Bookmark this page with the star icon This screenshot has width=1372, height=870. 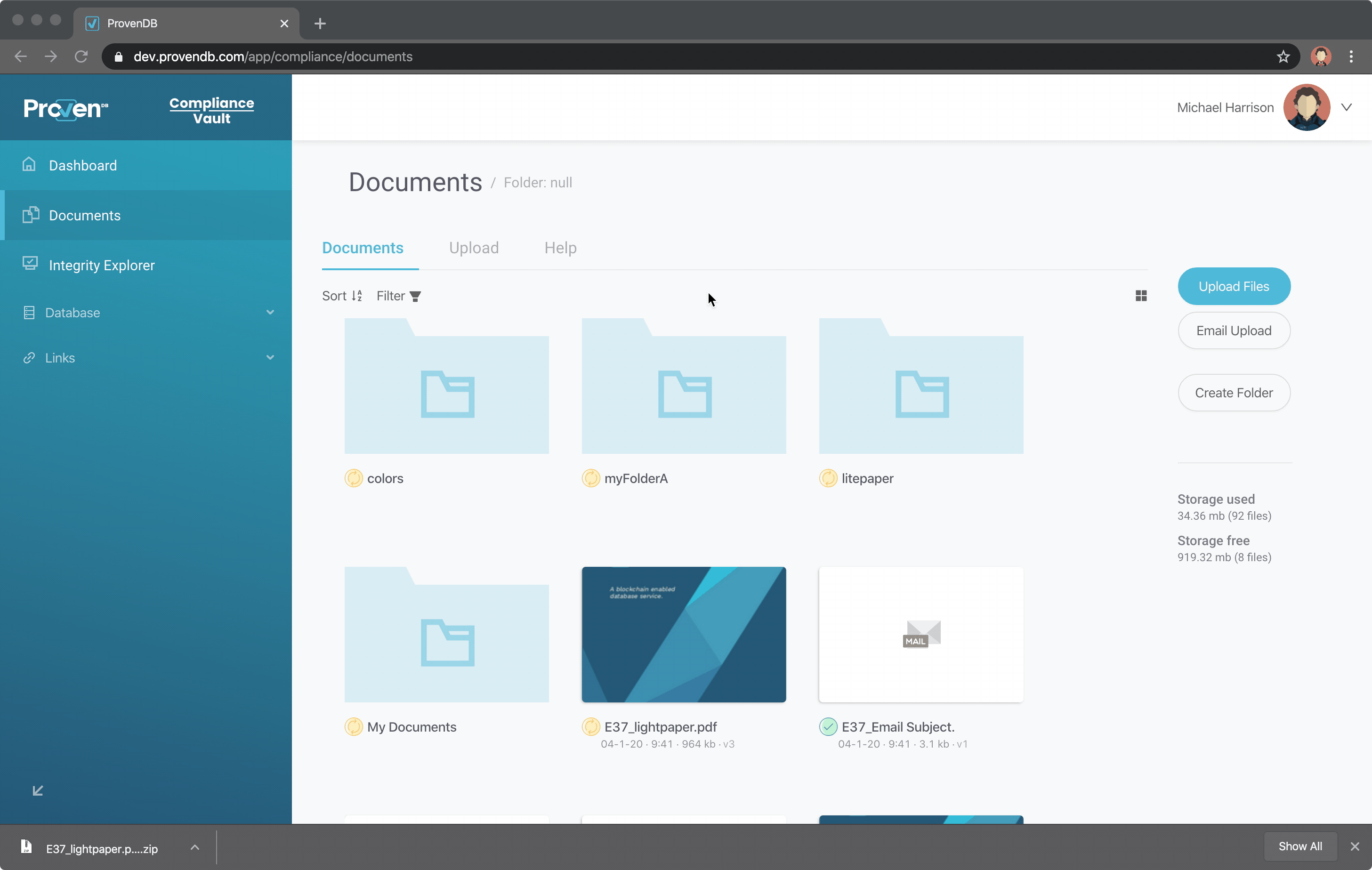click(1283, 56)
